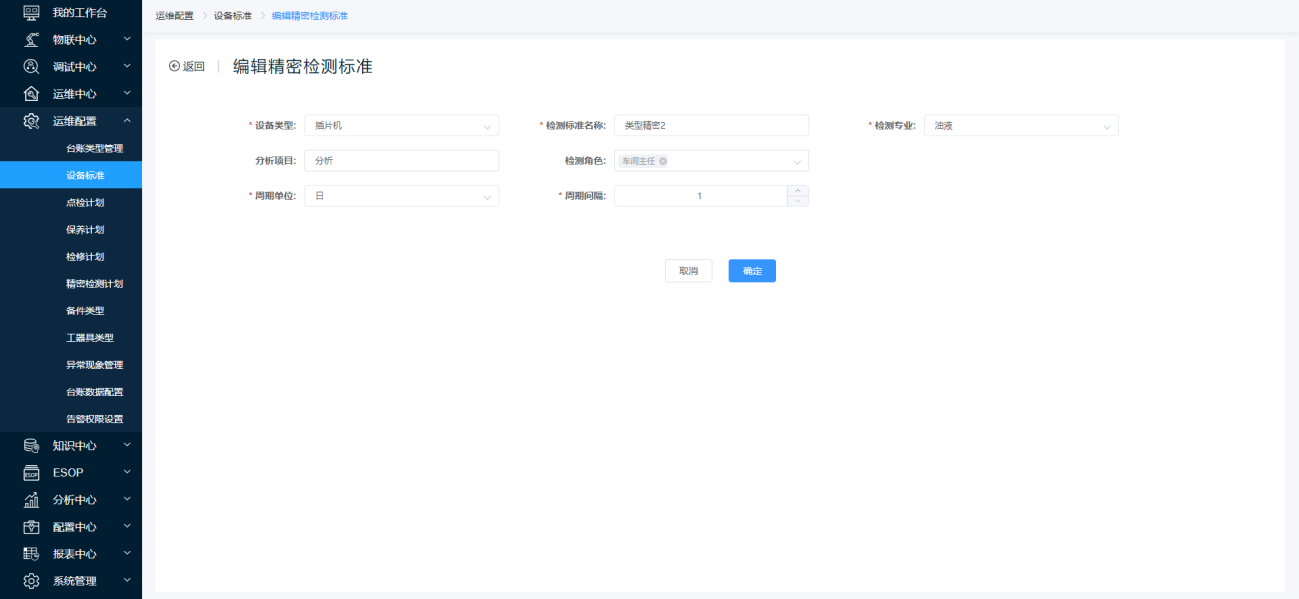The image size is (1299, 599).
Task: Click the 系统管理 gear icon
Action: (x=31, y=581)
